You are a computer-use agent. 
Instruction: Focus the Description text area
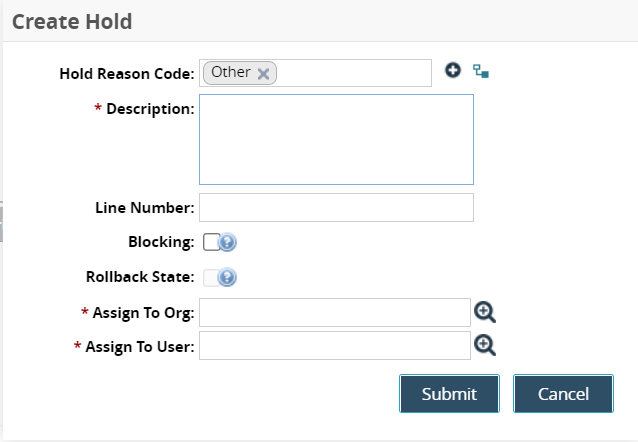[x=336, y=140]
